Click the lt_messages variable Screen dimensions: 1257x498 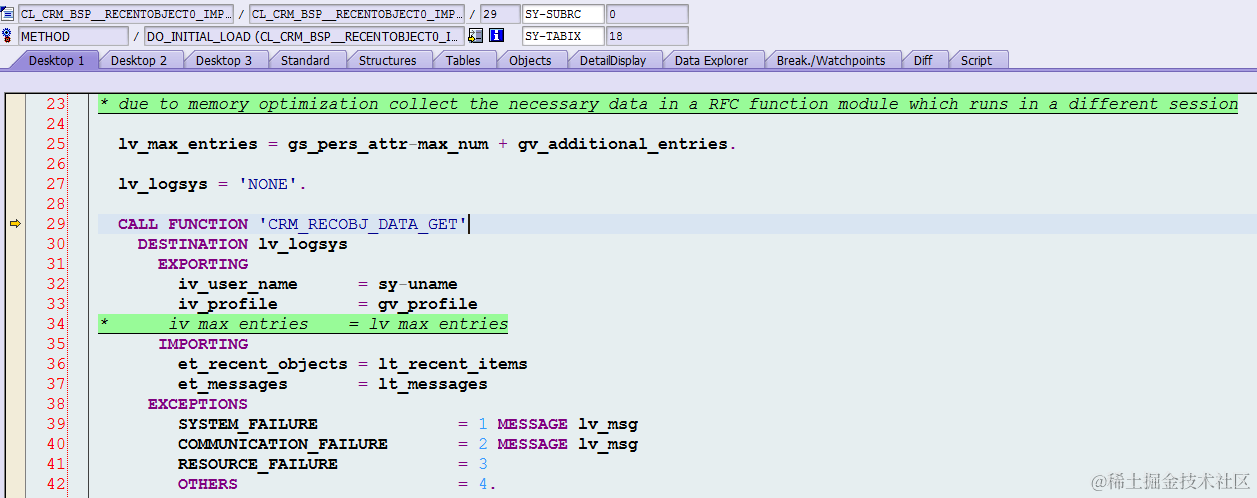coord(433,384)
